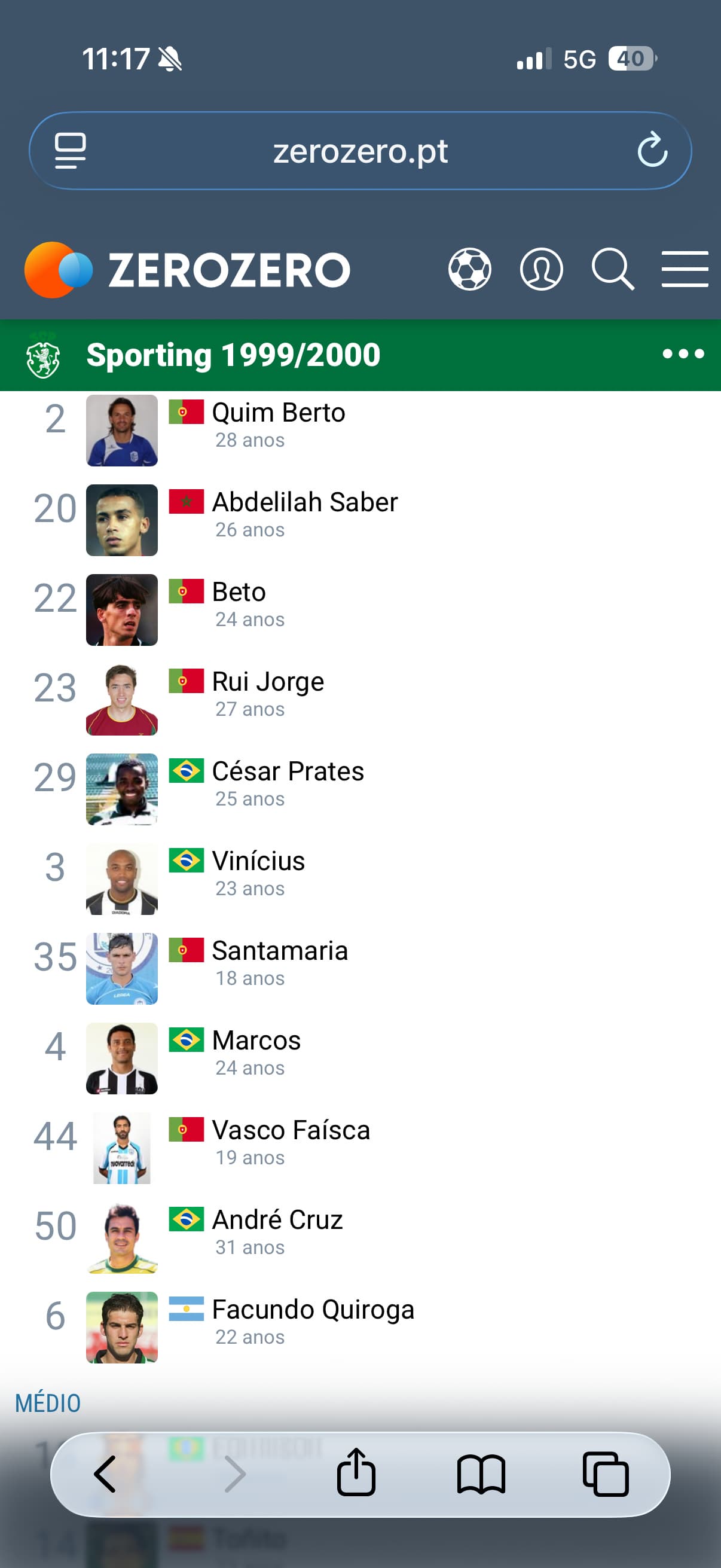Viewport: 721px width, 1568px height.
Task: Go back with the left chevron
Action: pos(105,1474)
